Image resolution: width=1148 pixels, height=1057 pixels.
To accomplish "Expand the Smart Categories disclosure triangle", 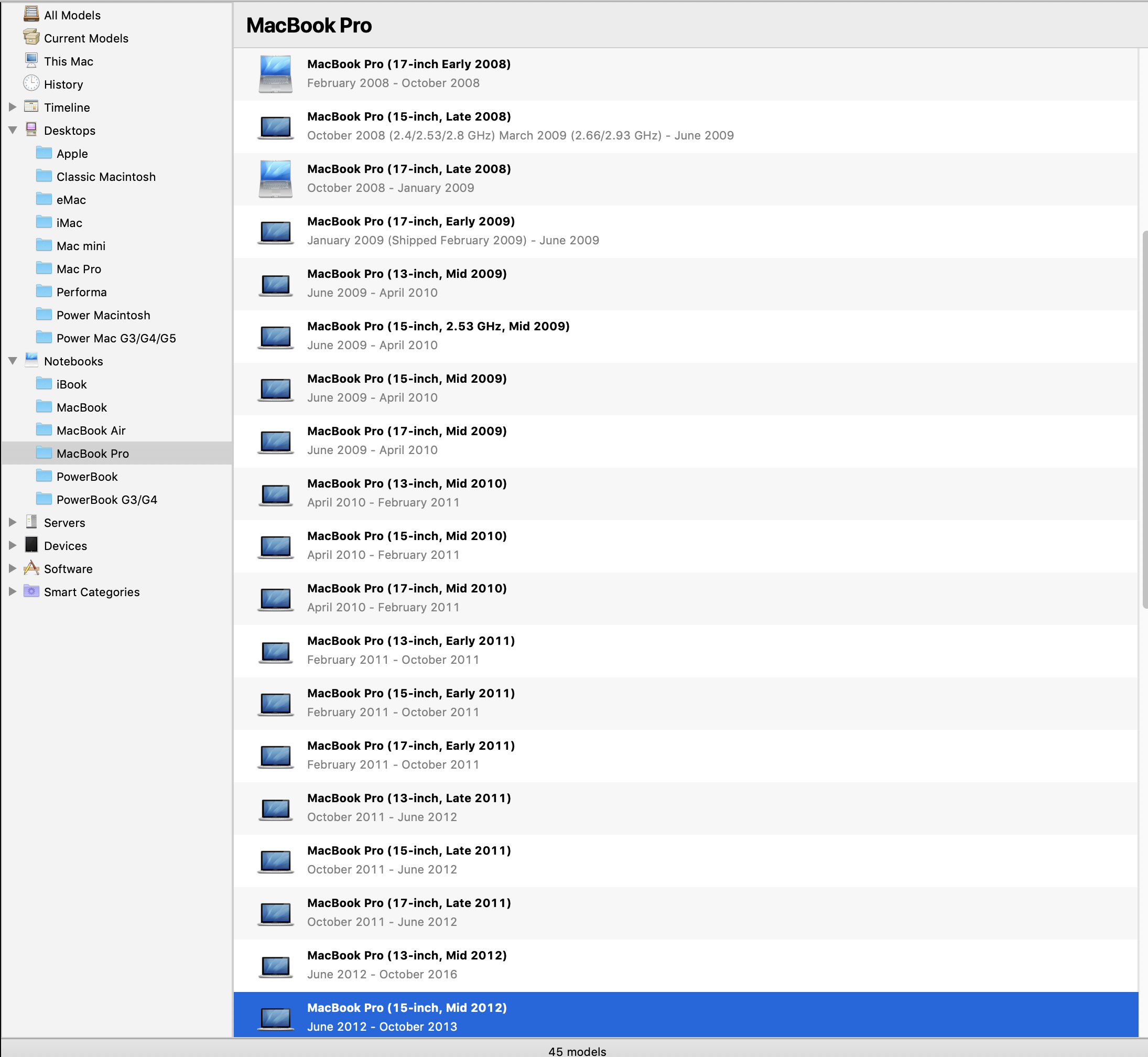I will (13, 591).
